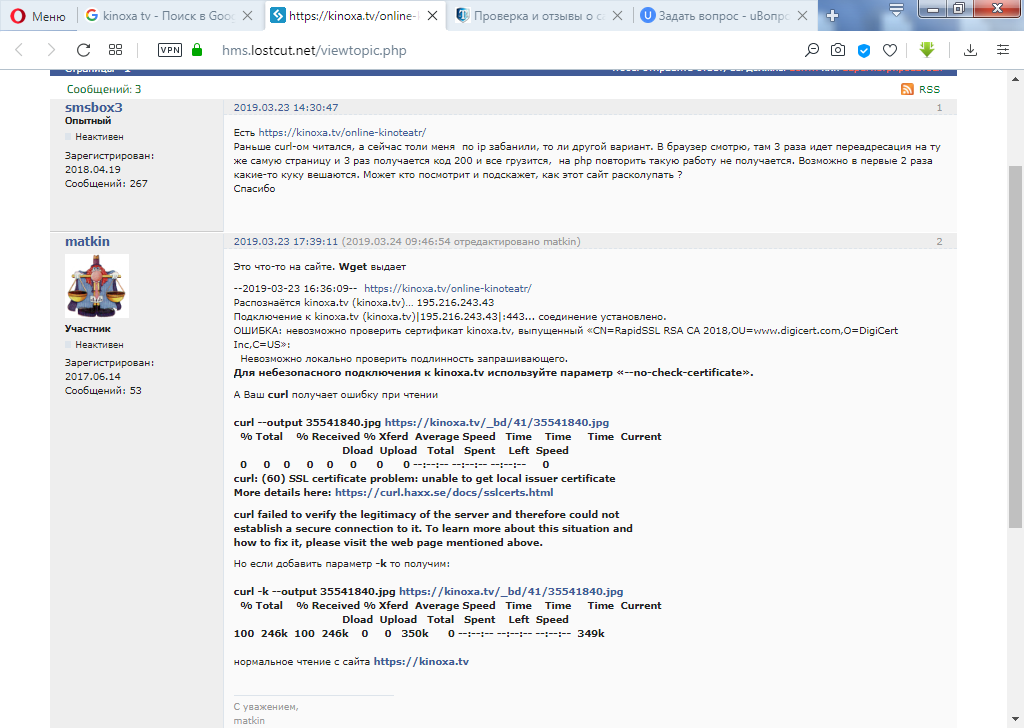Click post number 2 label
This screenshot has height=728, width=1024.
coord(939,242)
